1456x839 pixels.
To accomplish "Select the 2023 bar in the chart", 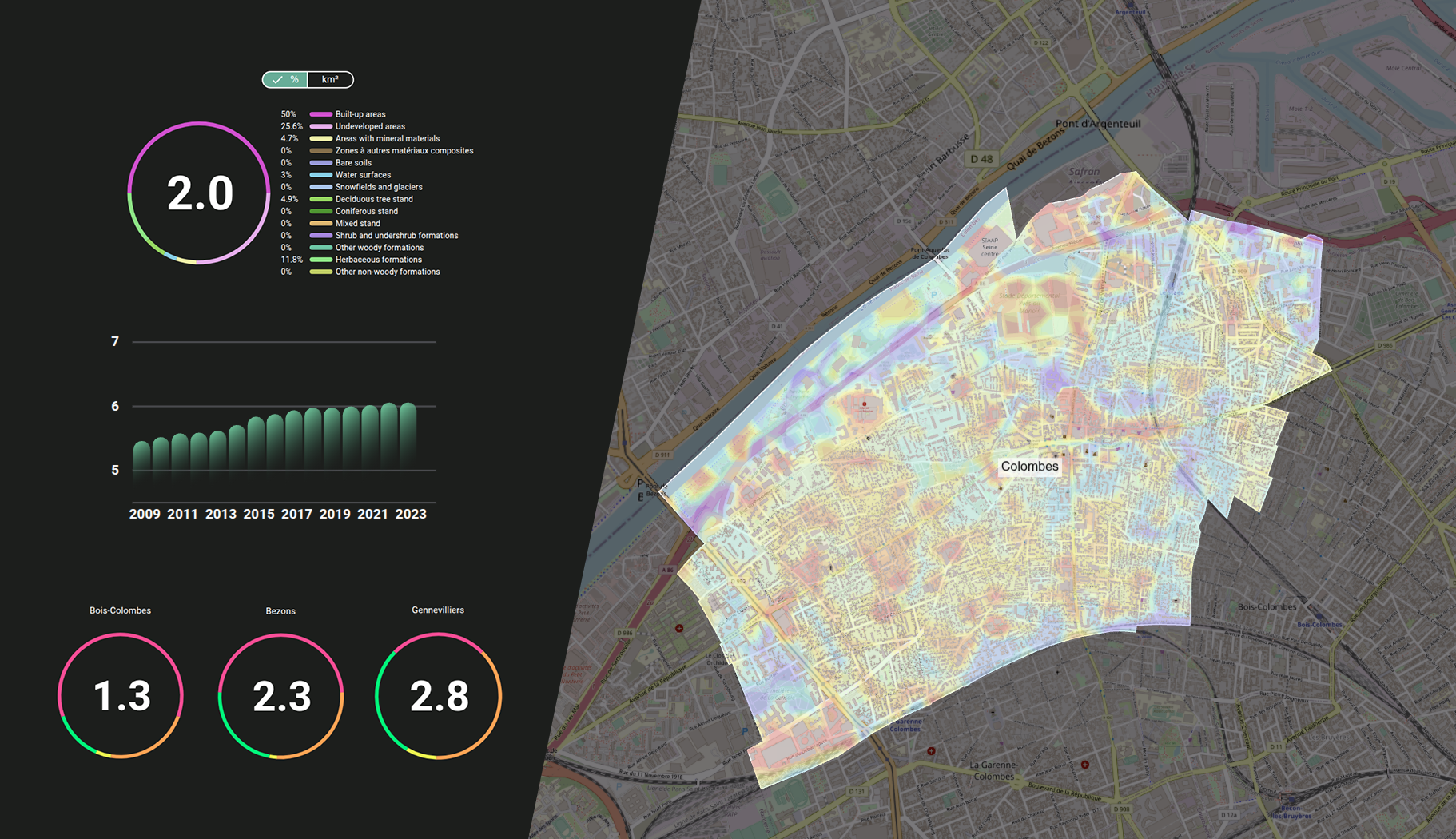I will click(408, 435).
